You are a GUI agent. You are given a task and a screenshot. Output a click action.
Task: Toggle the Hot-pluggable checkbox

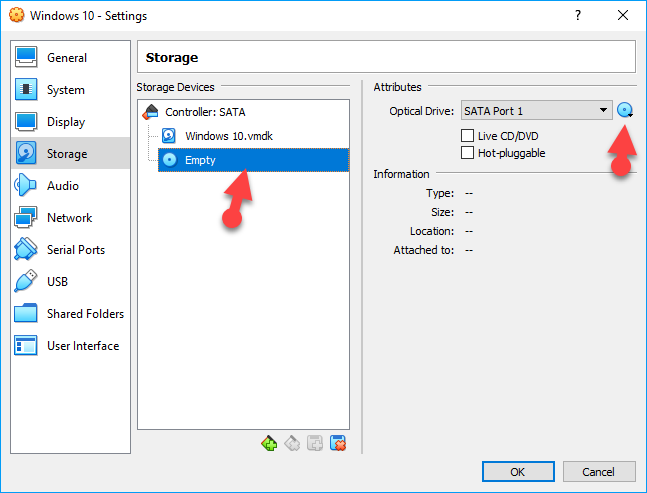[467, 153]
